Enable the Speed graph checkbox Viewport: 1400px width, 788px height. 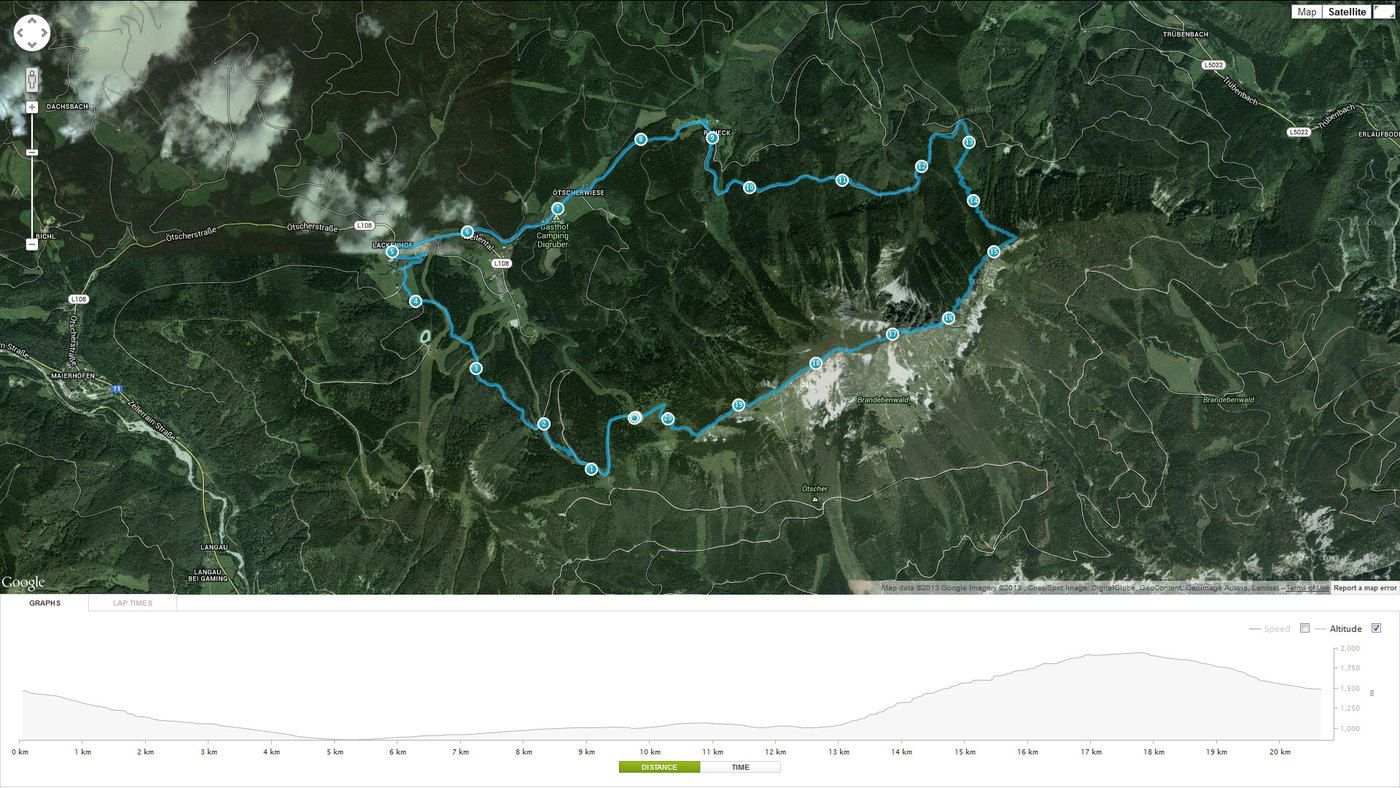click(x=1304, y=628)
